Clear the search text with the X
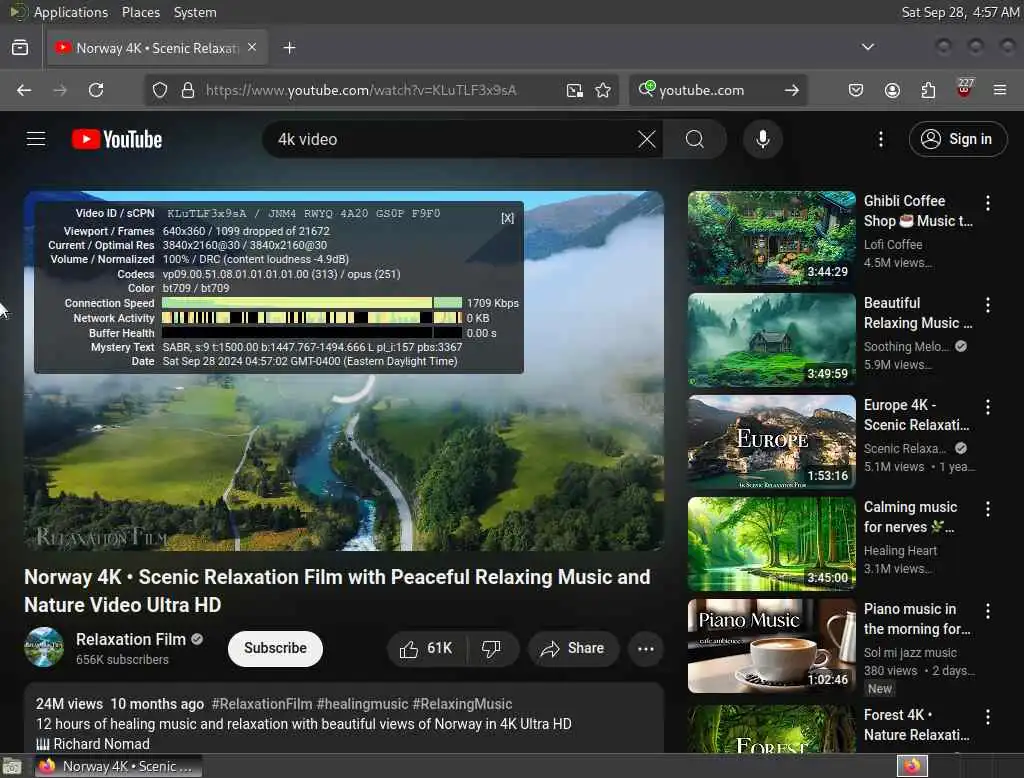This screenshot has width=1024, height=778. pos(647,139)
